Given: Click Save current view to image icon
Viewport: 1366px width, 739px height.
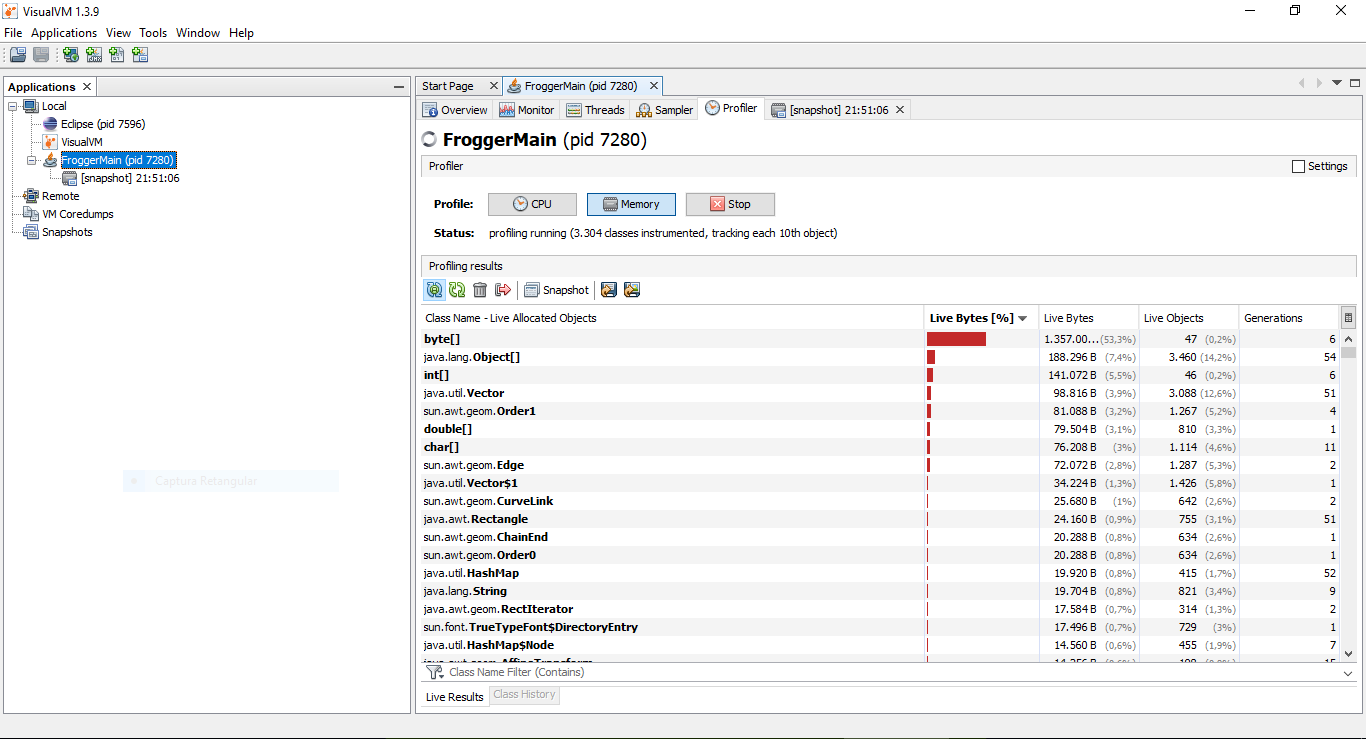Looking at the screenshot, I should click(632, 290).
